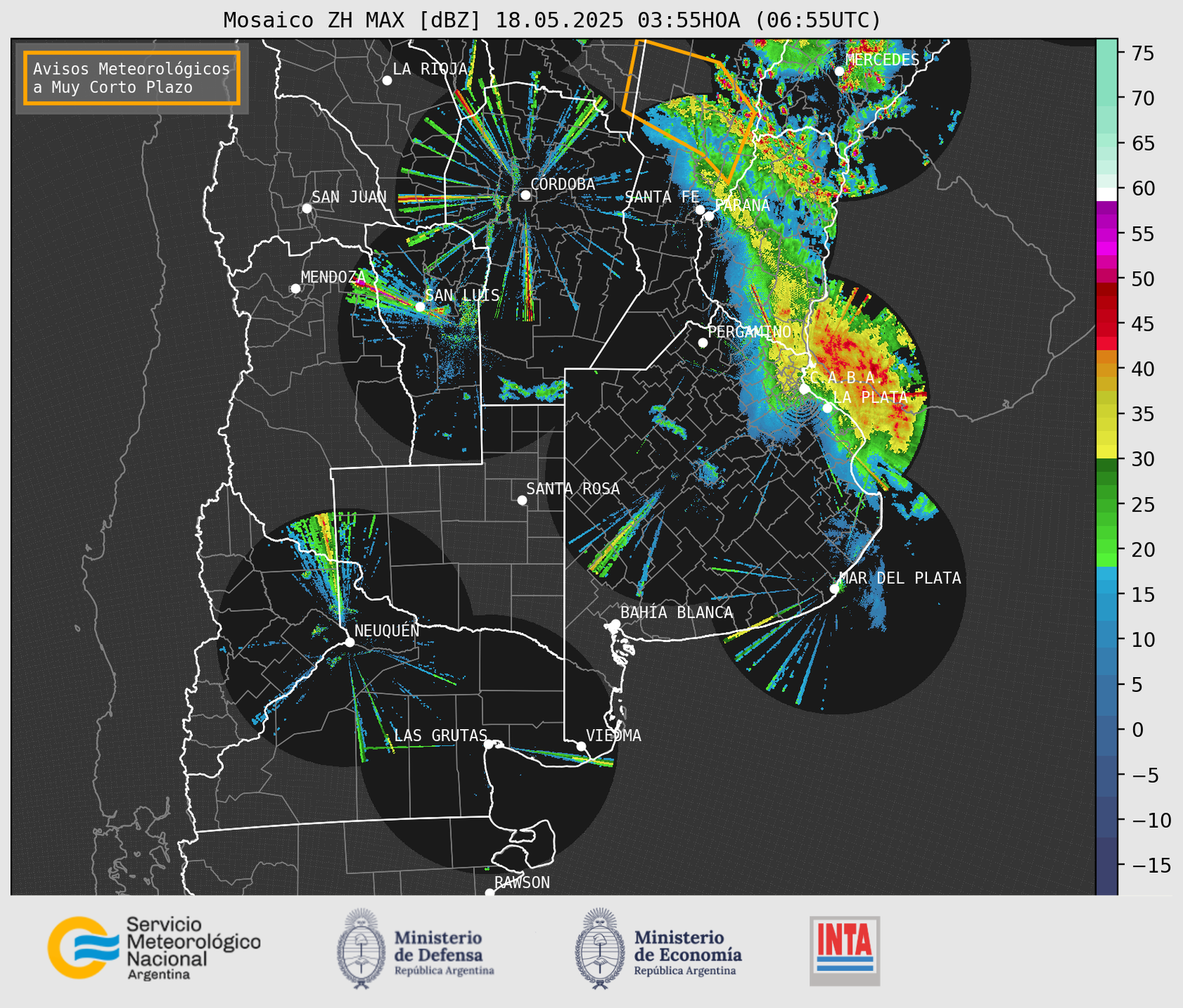Click the white dot marking Mendoza
The height and width of the screenshot is (1008, 1183).
[x=295, y=289]
